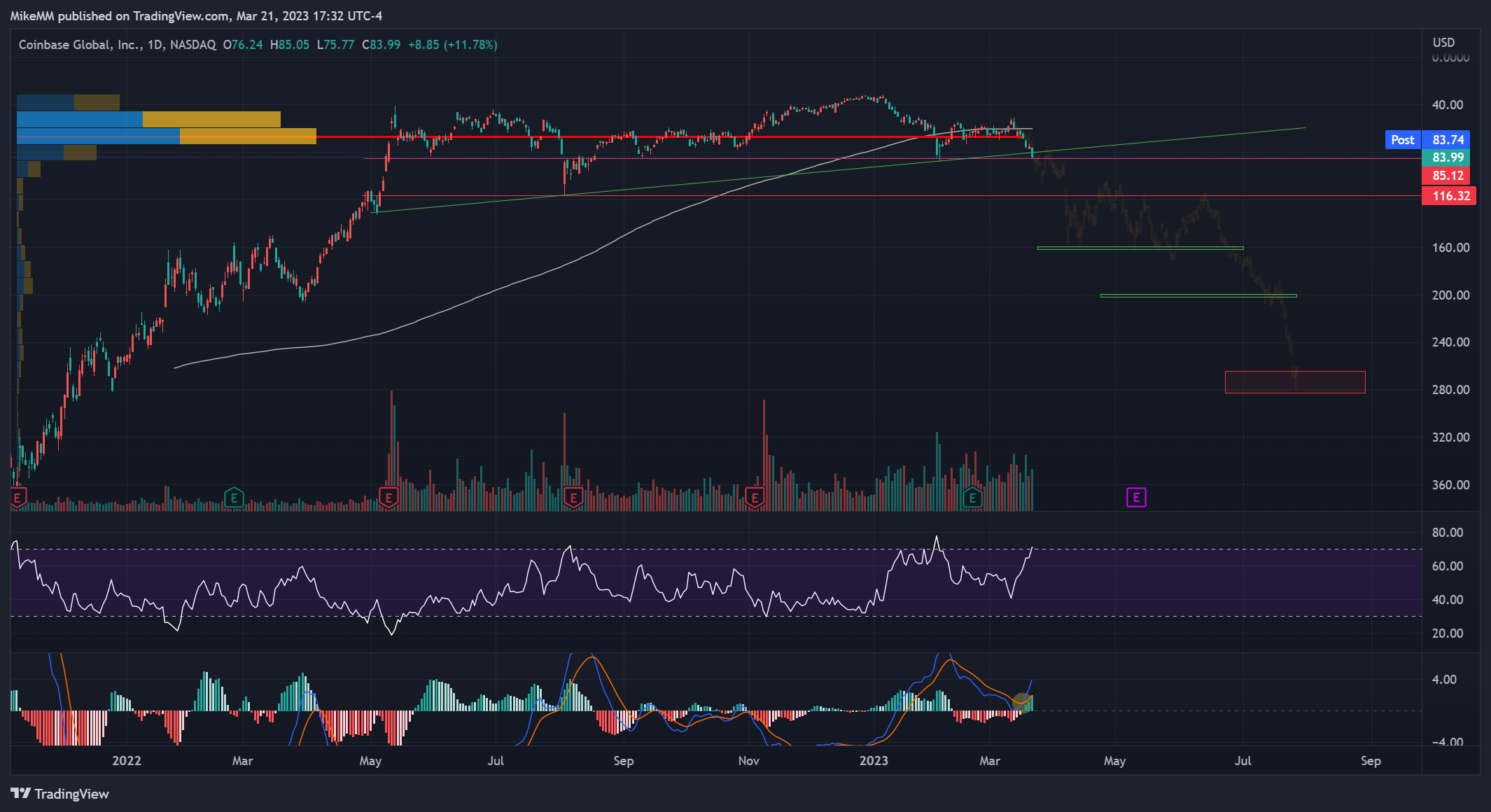Select the green 83.99 current price label
The image size is (1491, 812).
click(1448, 157)
